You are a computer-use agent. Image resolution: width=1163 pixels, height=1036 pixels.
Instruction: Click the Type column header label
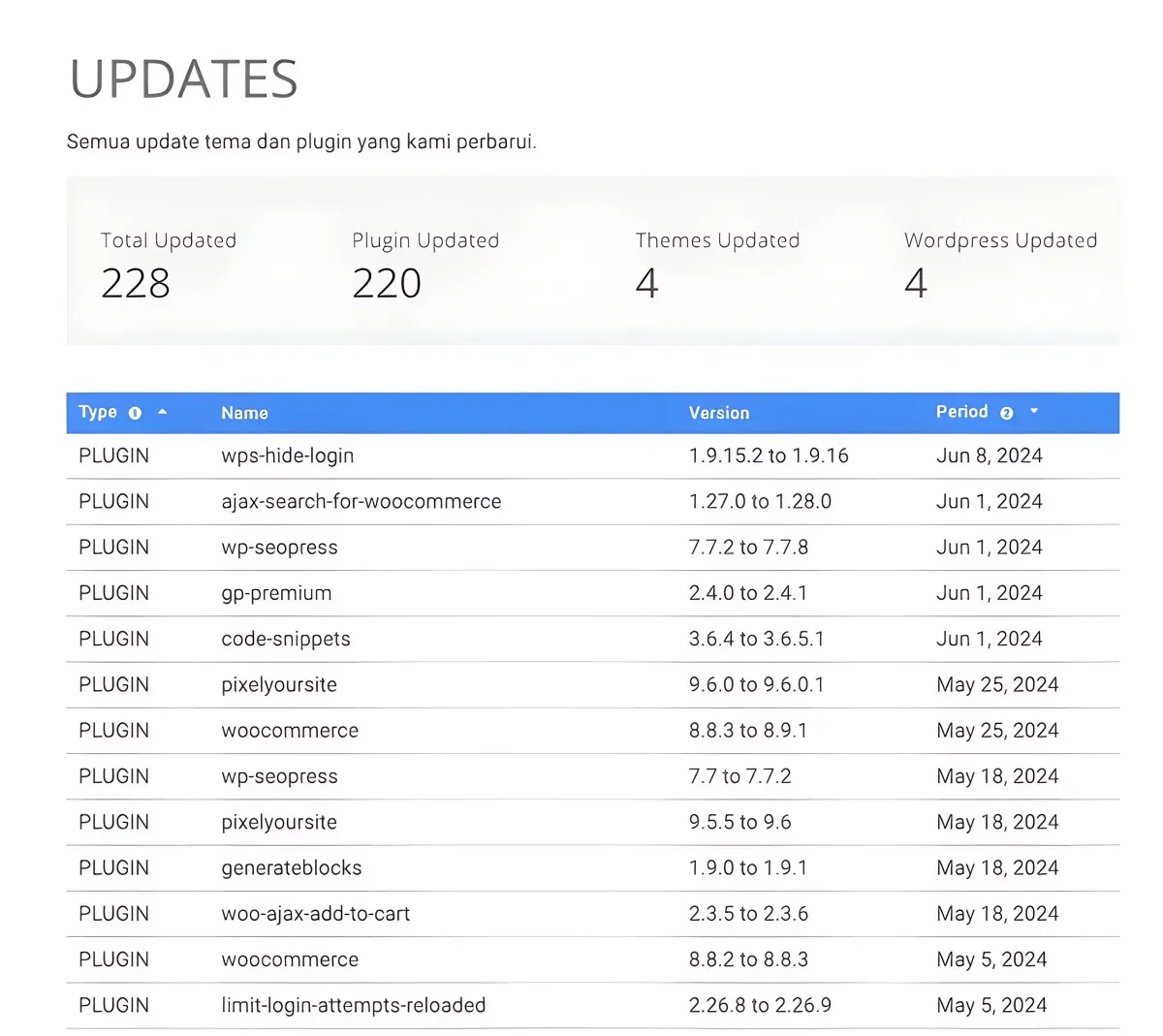tap(98, 412)
